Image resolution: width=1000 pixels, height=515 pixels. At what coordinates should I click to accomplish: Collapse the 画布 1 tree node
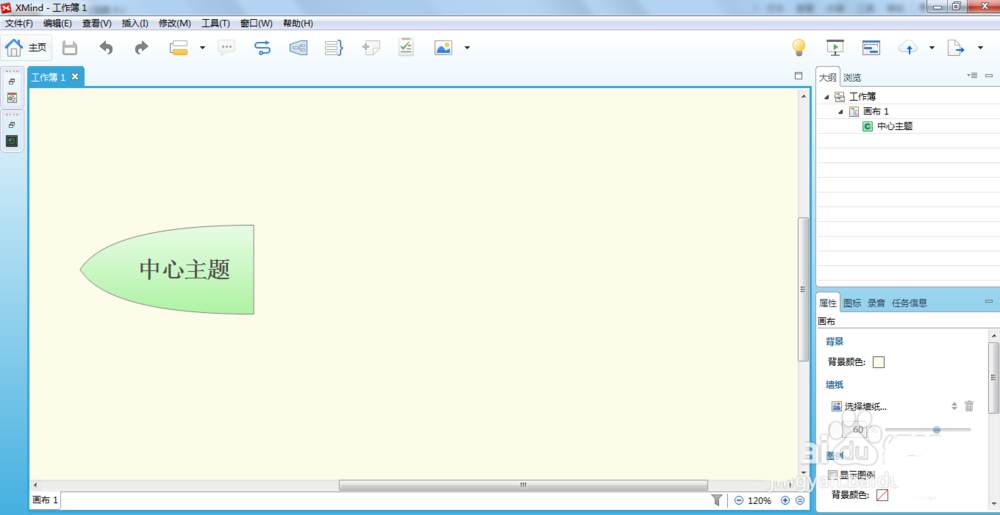click(841, 112)
